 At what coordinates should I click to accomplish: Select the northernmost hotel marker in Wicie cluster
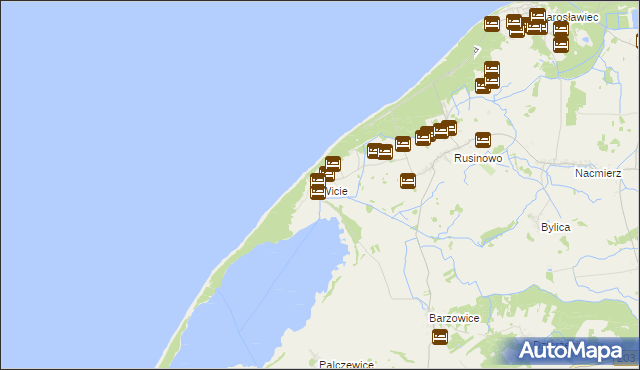coord(333,164)
